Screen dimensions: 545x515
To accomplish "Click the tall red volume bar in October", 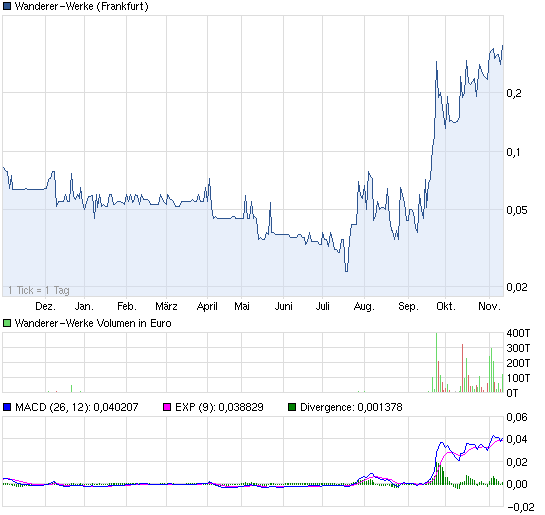I will coord(462,368).
